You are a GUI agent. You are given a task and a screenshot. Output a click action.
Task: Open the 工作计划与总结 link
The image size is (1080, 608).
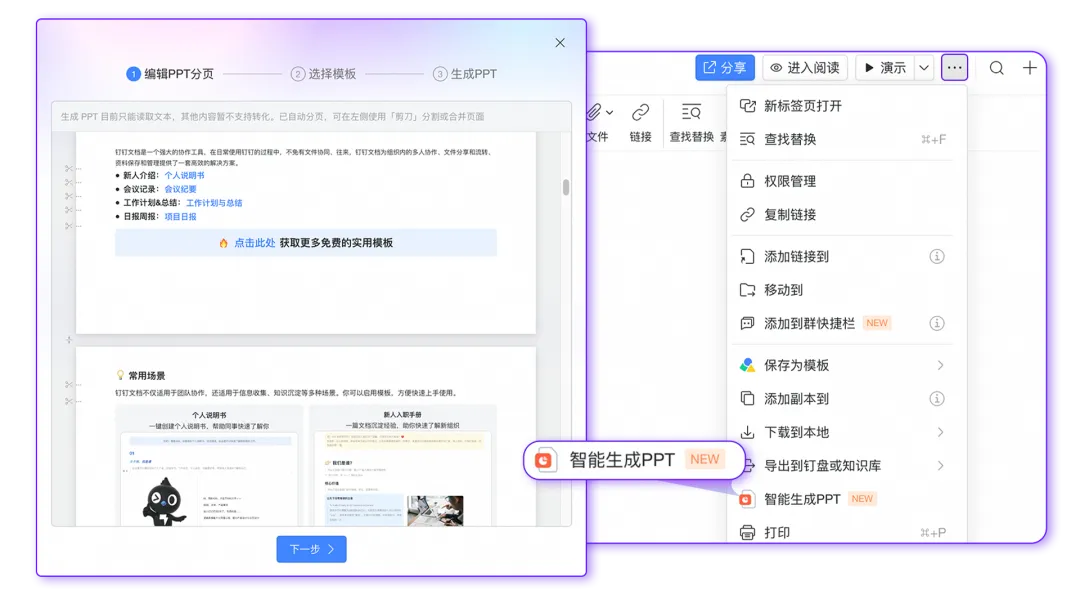pyautogui.click(x=214, y=203)
